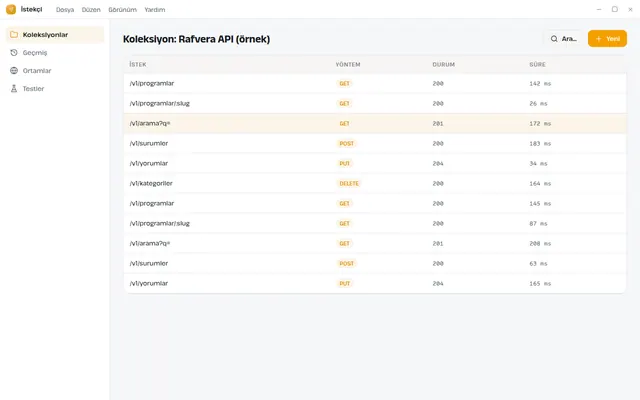Switch to Geçmiş section

(55, 53)
